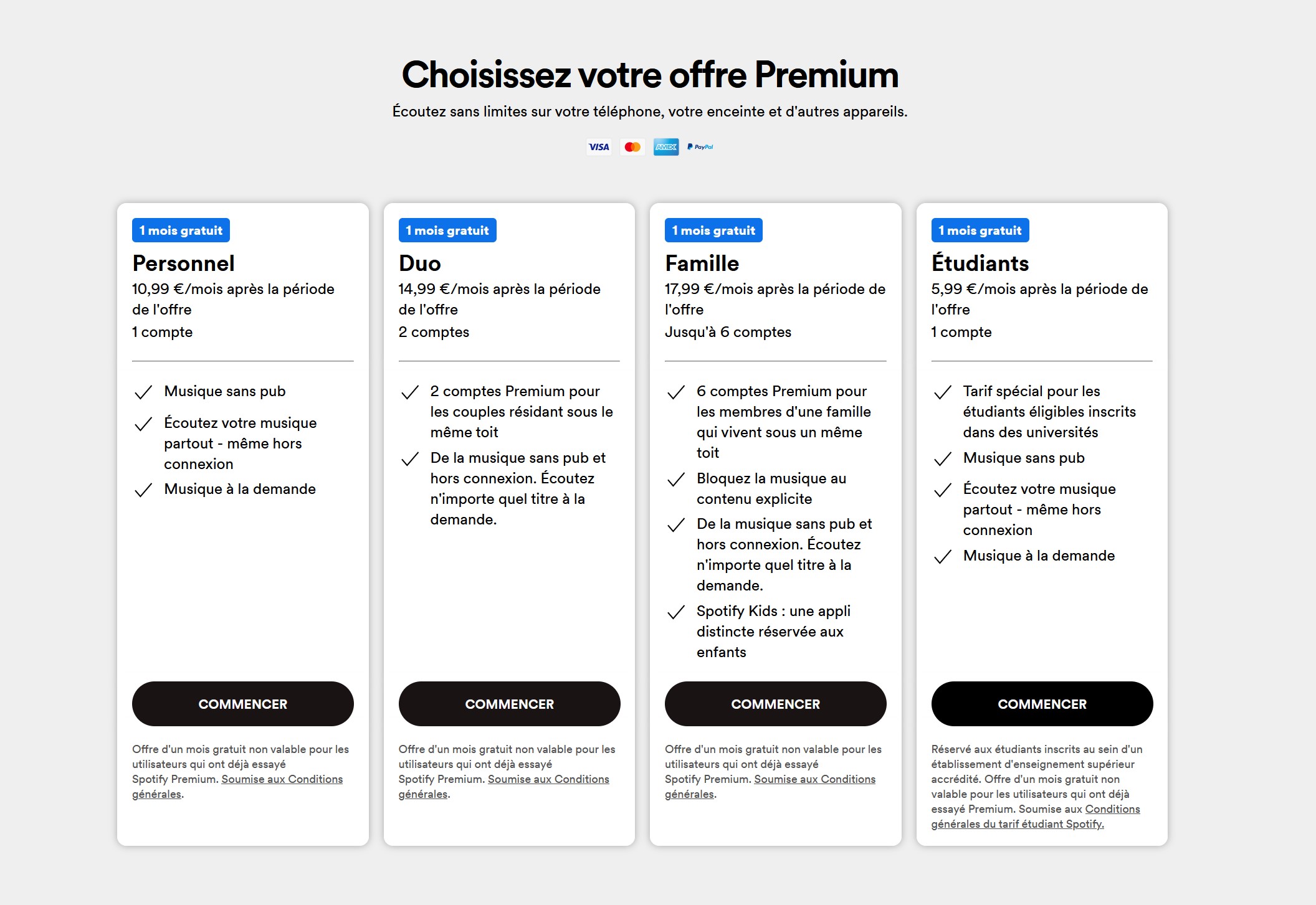Viewport: 1316px width, 905px height.
Task: Open Conditions générales link under Duo
Action: point(548,779)
